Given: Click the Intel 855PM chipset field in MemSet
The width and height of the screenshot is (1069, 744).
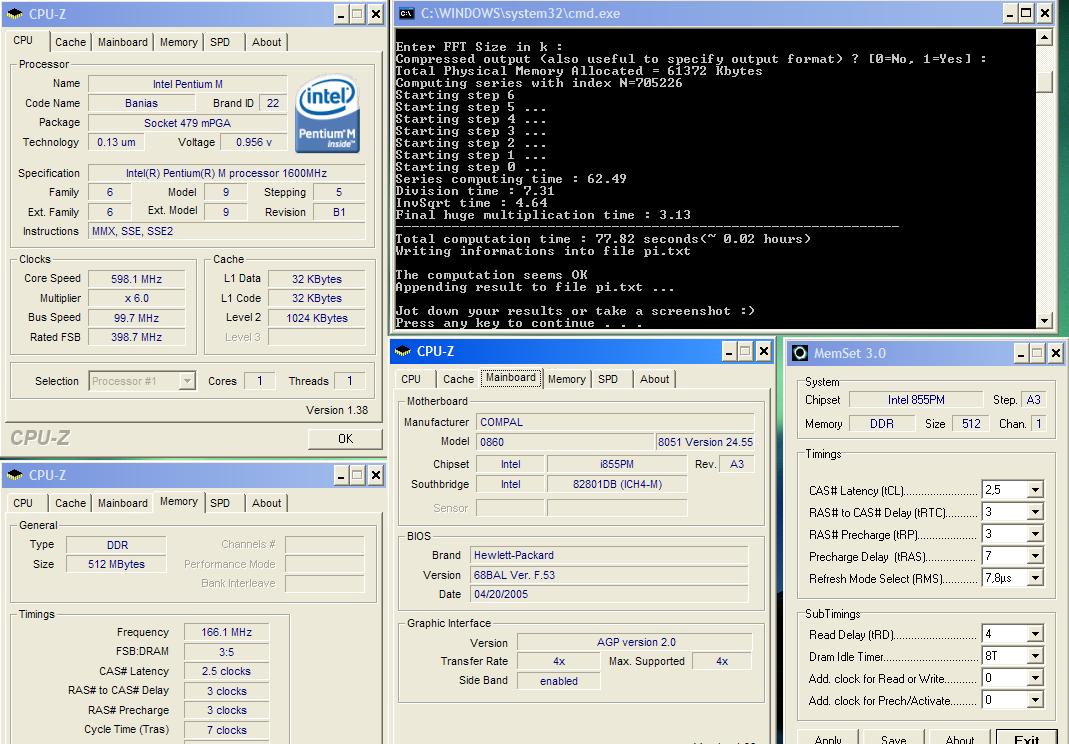Looking at the screenshot, I should [x=916, y=400].
